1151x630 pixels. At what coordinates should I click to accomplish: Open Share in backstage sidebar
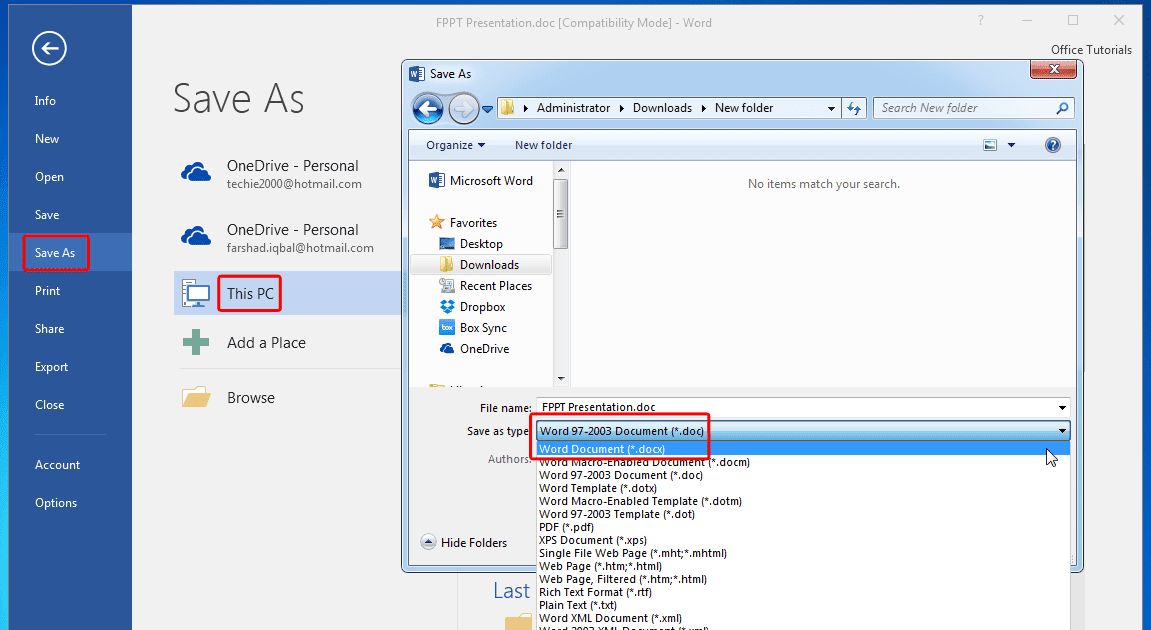point(70,329)
